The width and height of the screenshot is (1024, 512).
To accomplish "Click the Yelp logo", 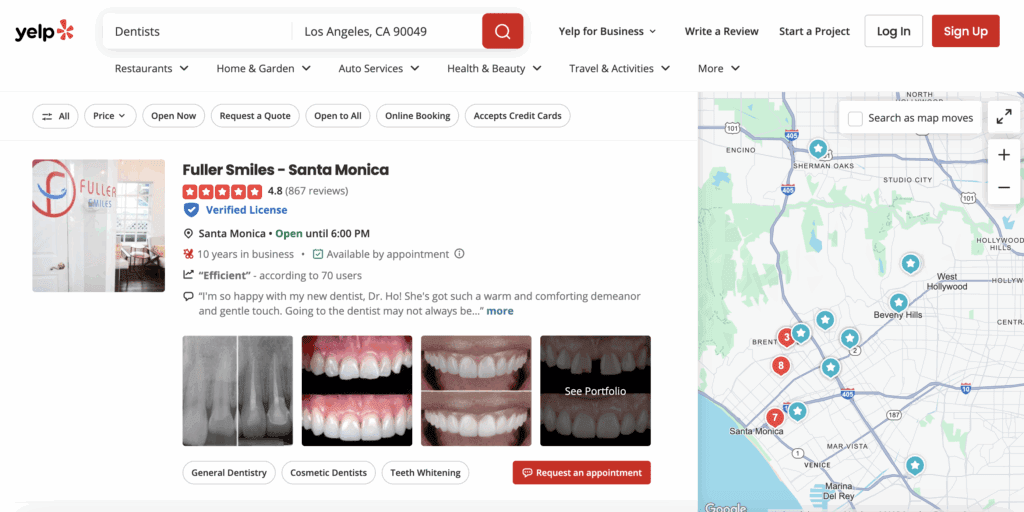I will [x=45, y=31].
